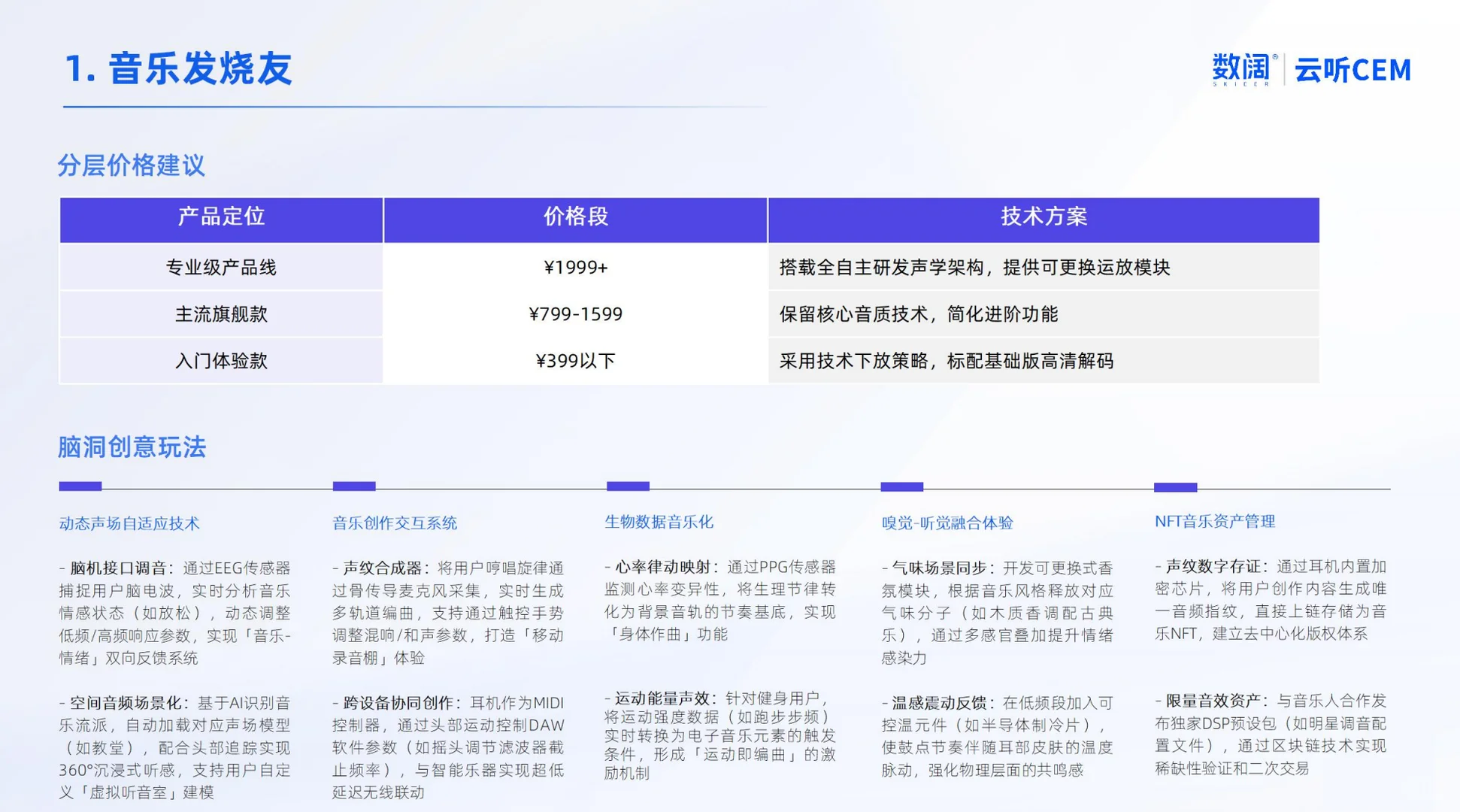Click the 动态声场自适应技术 column title
The height and width of the screenshot is (812, 1460).
(x=129, y=523)
